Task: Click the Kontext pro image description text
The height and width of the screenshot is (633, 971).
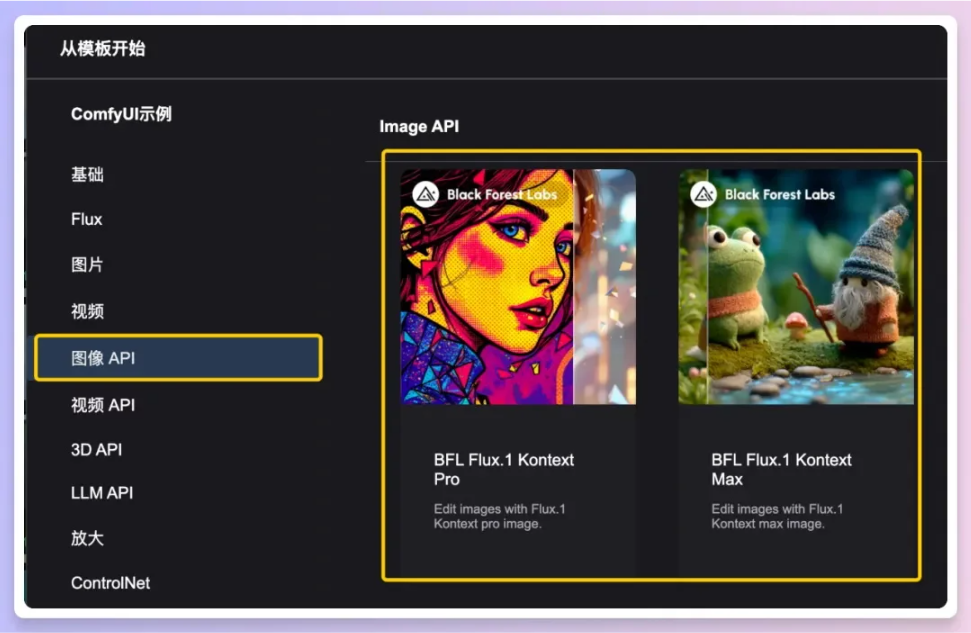Action: coord(500,517)
